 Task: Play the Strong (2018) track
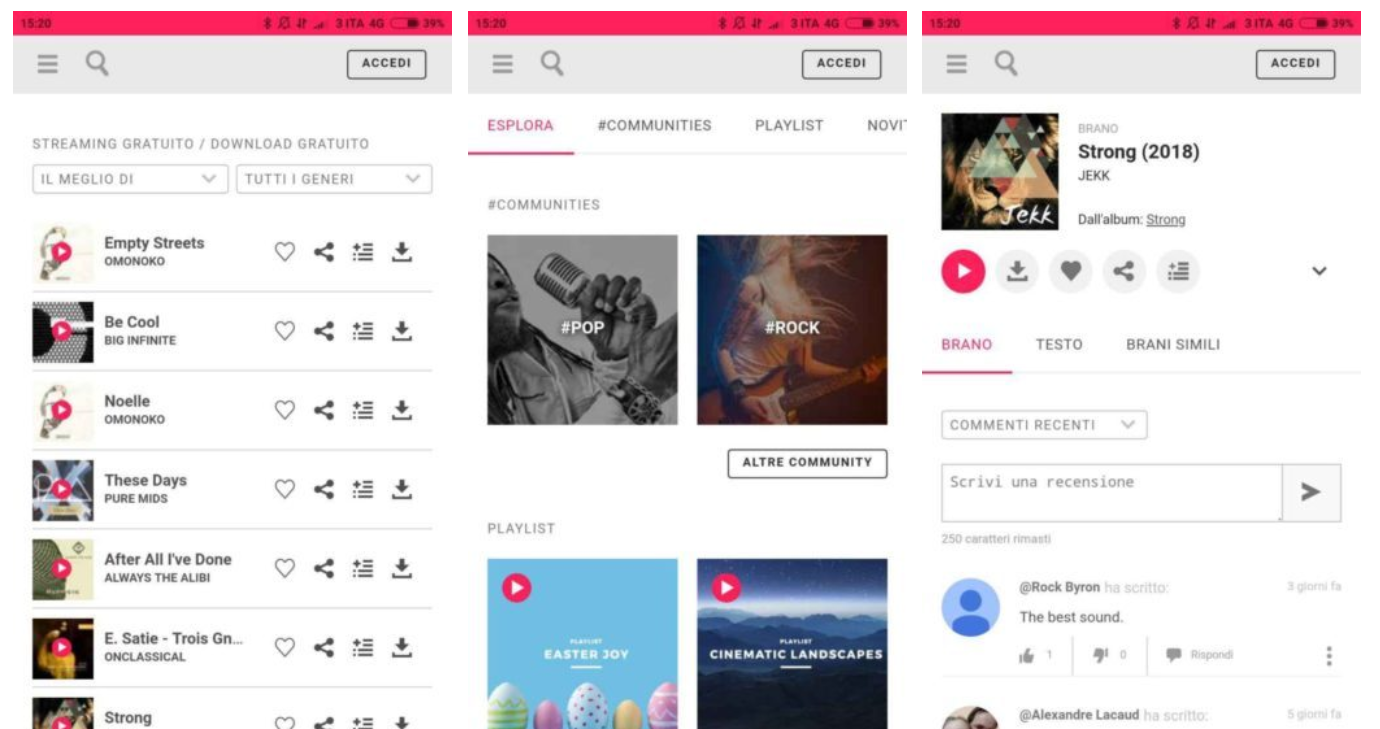(x=964, y=271)
